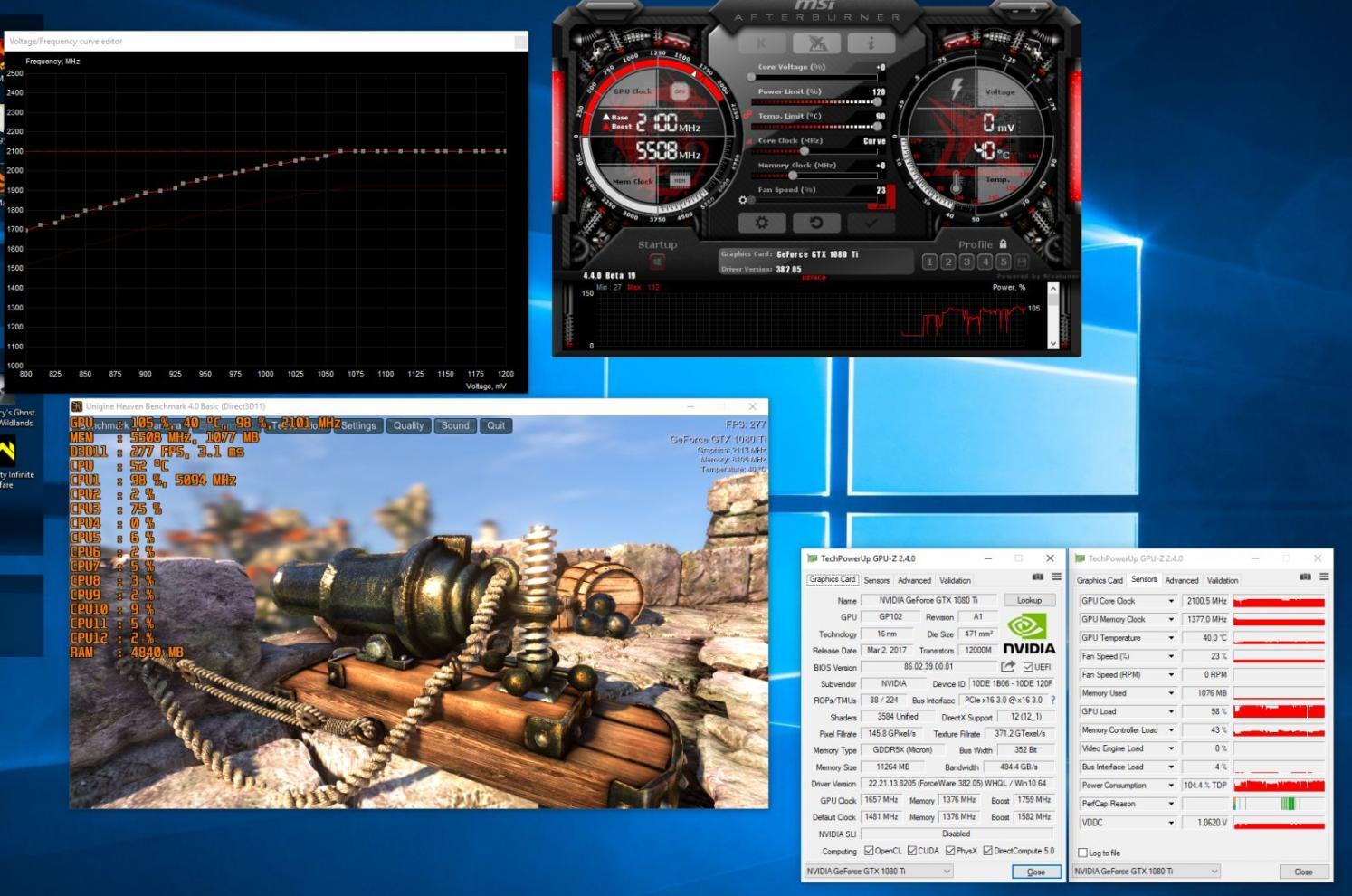Click the Power Limit slider handle
This screenshot has height=896, width=1352.
click(x=877, y=101)
